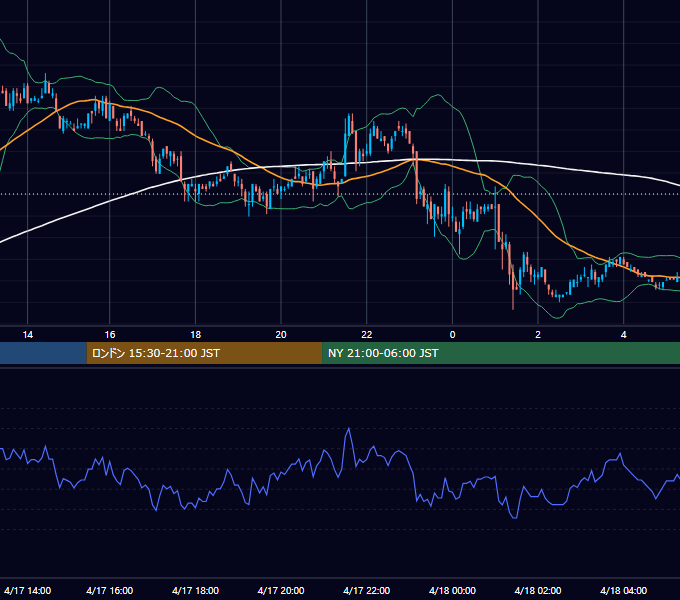Click the blue session bar before ロンドン

43,353
